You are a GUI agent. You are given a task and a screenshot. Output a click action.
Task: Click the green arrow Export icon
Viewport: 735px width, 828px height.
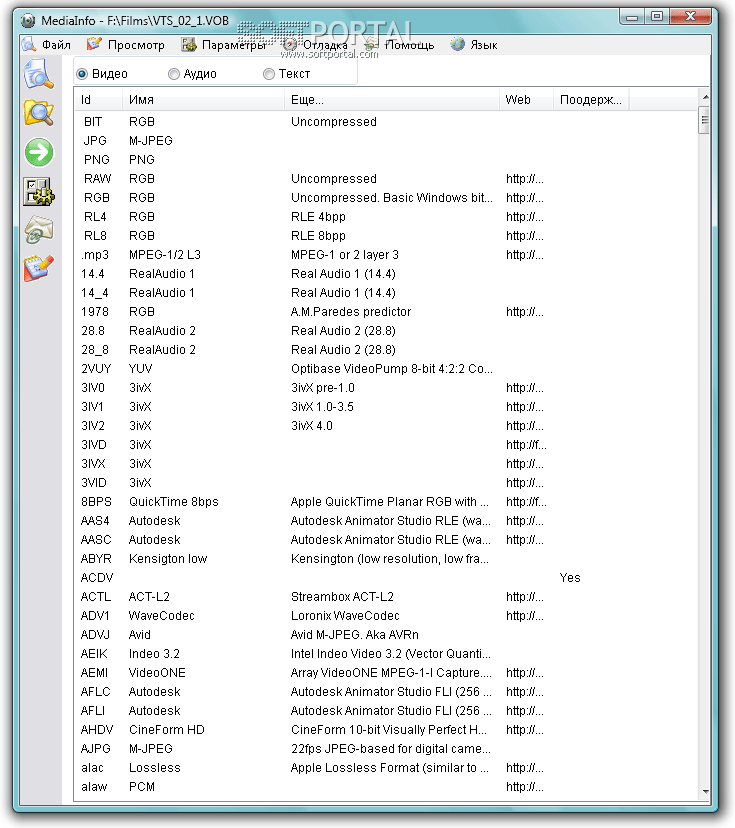(x=39, y=153)
